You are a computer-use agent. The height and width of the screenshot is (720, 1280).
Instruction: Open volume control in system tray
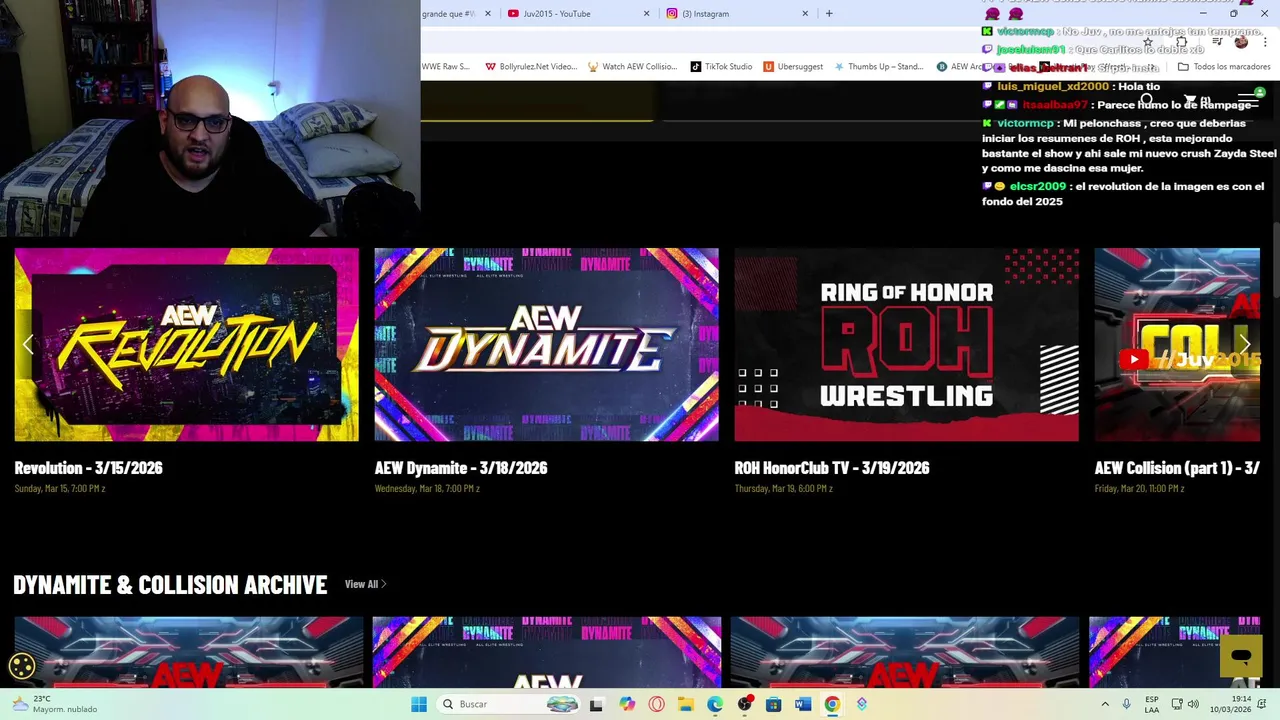click(1193, 704)
